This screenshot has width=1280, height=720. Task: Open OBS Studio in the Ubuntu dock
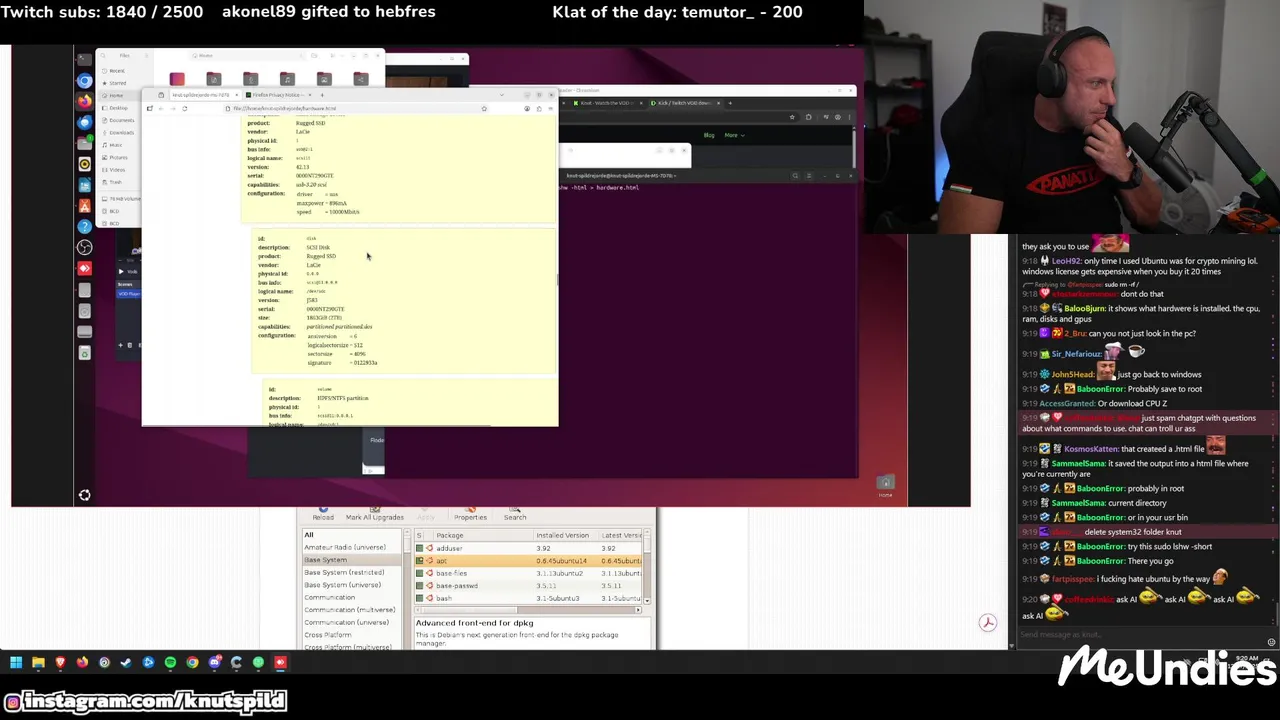point(85,247)
